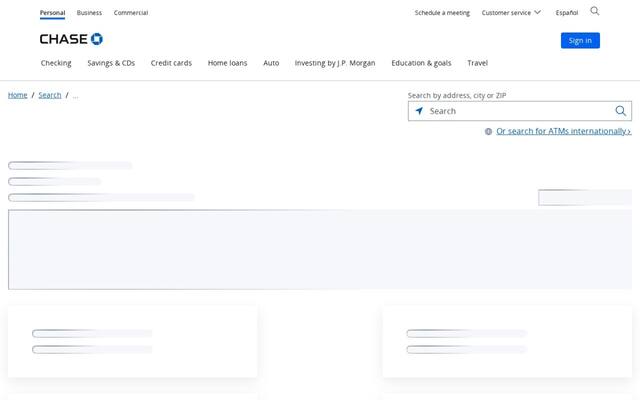This screenshot has width=640, height=400.
Task: Switch to the Personal tab
Action: coord(52,13)
